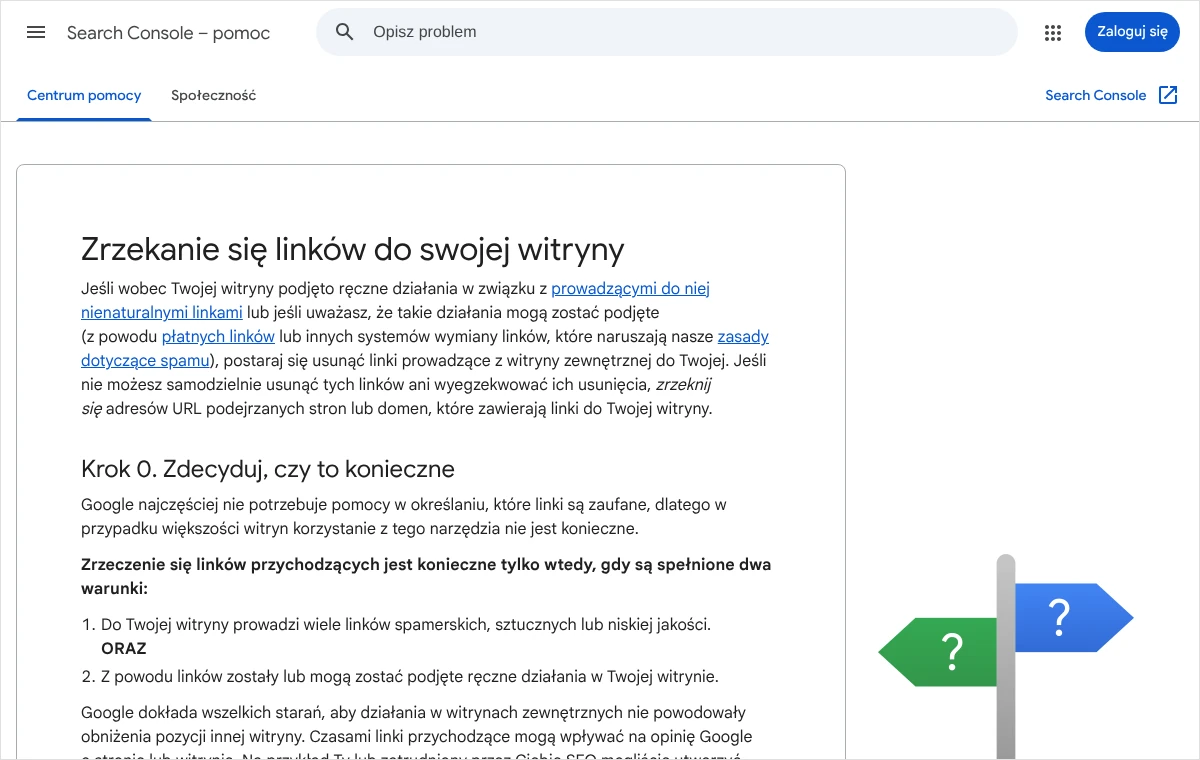Click list item 'Do Twojej witryny prowadzi wiele linków'
Screen dimensions: 1200x760
point(406,625)
